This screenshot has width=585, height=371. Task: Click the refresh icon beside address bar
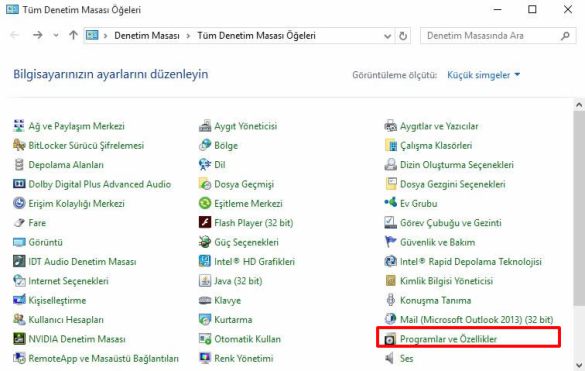pos(403,36)
